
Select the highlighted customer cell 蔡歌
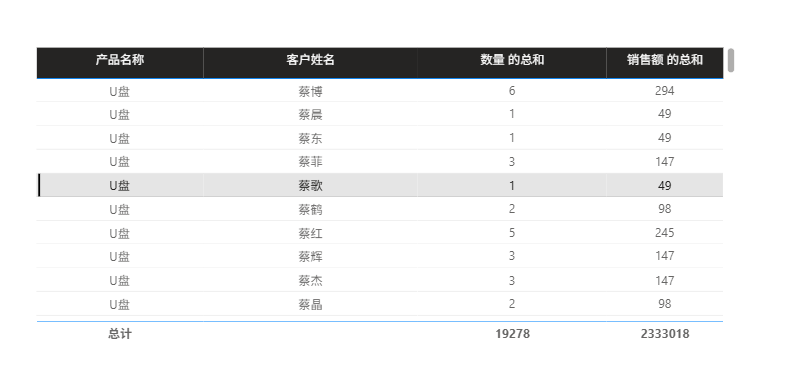310,185
